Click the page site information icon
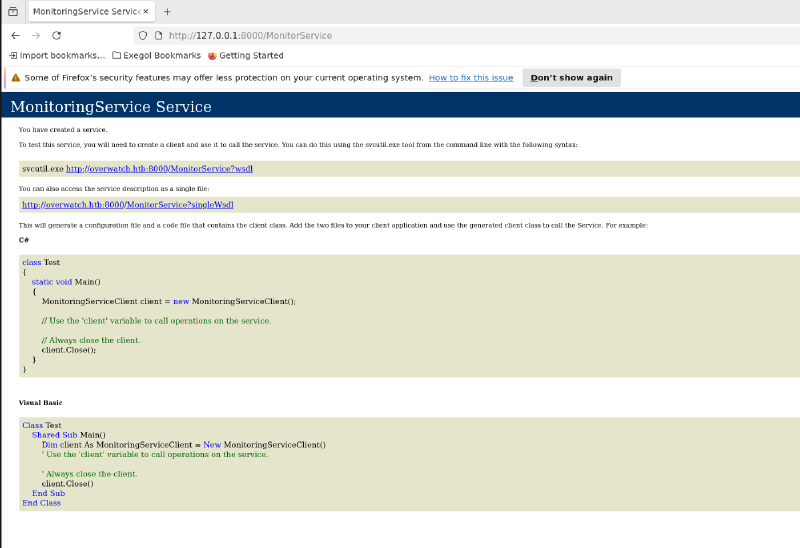 tap(158, 35)
